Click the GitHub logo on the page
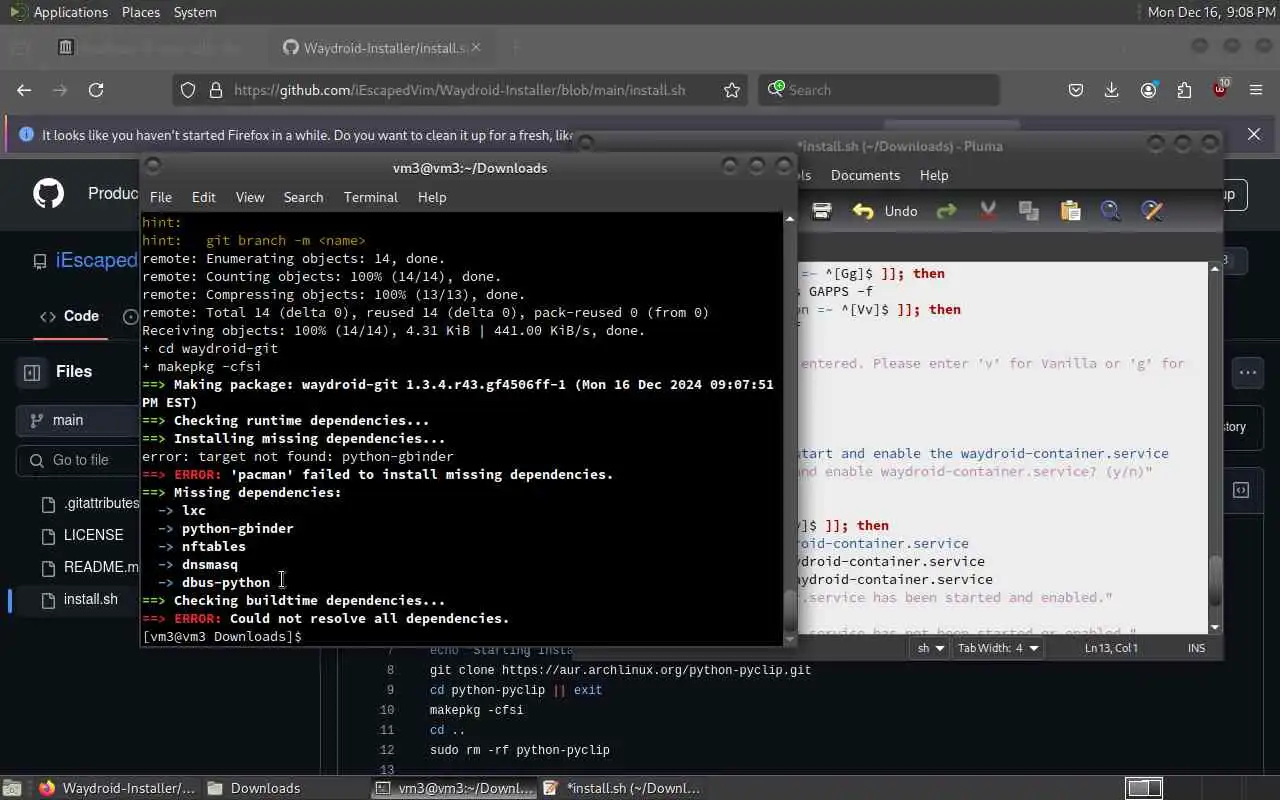 pyautogui.click(x=48, y=193)
